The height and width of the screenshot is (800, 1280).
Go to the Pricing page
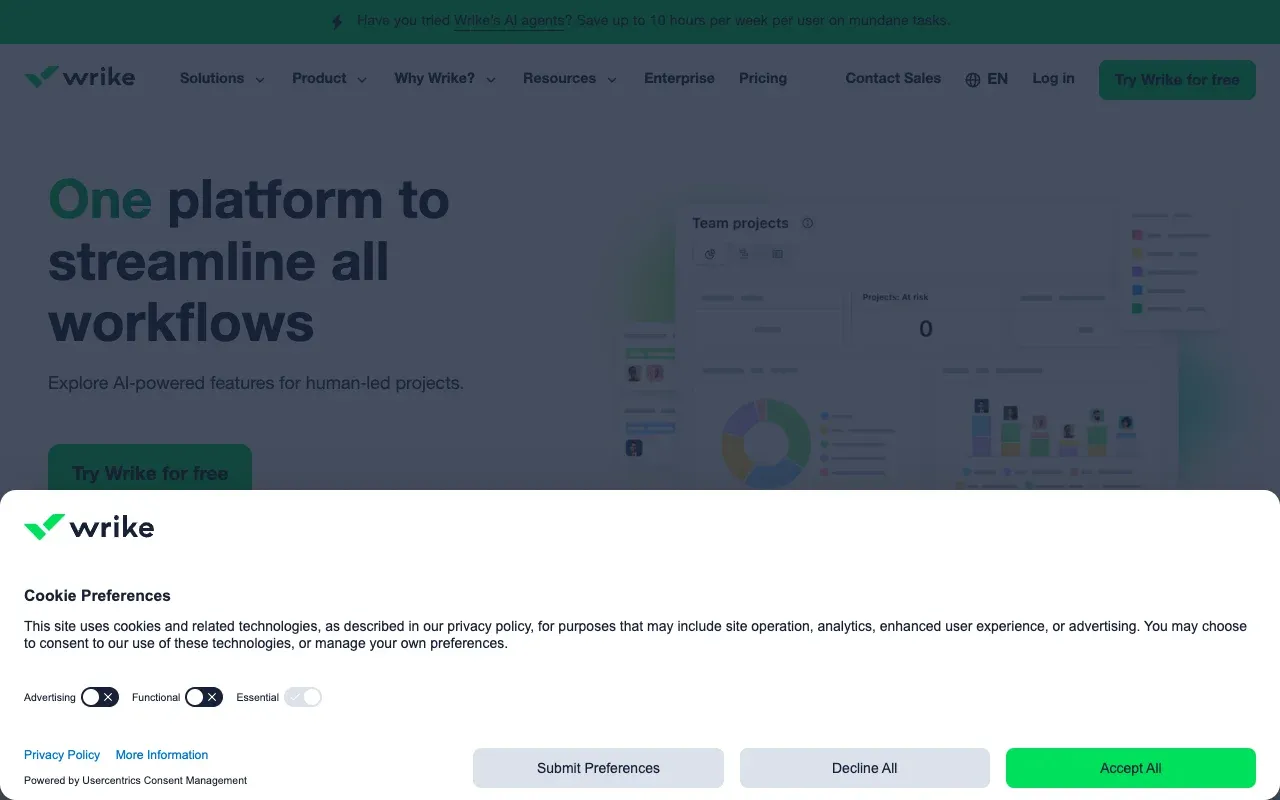pyautogui.click(x=763, y=78)
